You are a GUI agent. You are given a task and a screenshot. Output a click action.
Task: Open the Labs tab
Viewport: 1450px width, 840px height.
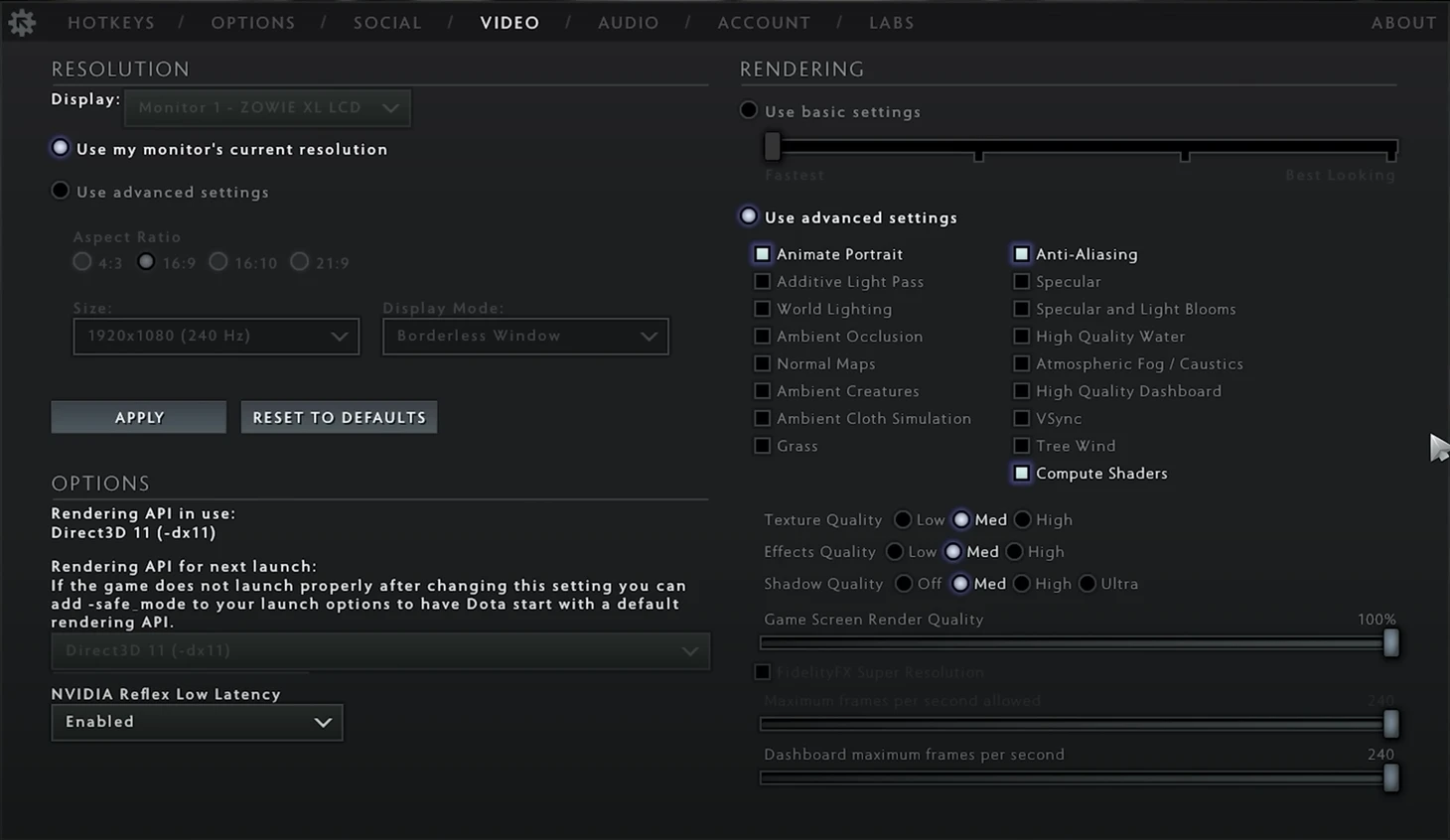(x=891, y=23)
